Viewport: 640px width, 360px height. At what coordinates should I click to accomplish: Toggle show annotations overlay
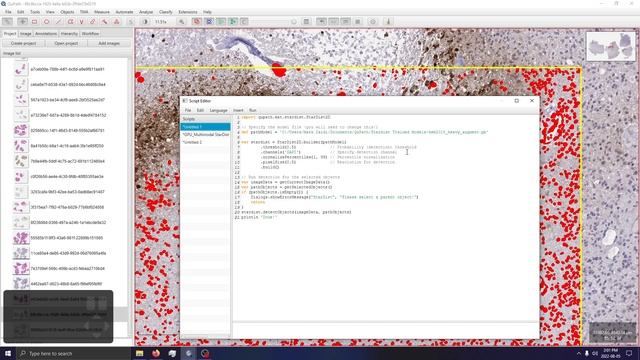pos(197,22)
